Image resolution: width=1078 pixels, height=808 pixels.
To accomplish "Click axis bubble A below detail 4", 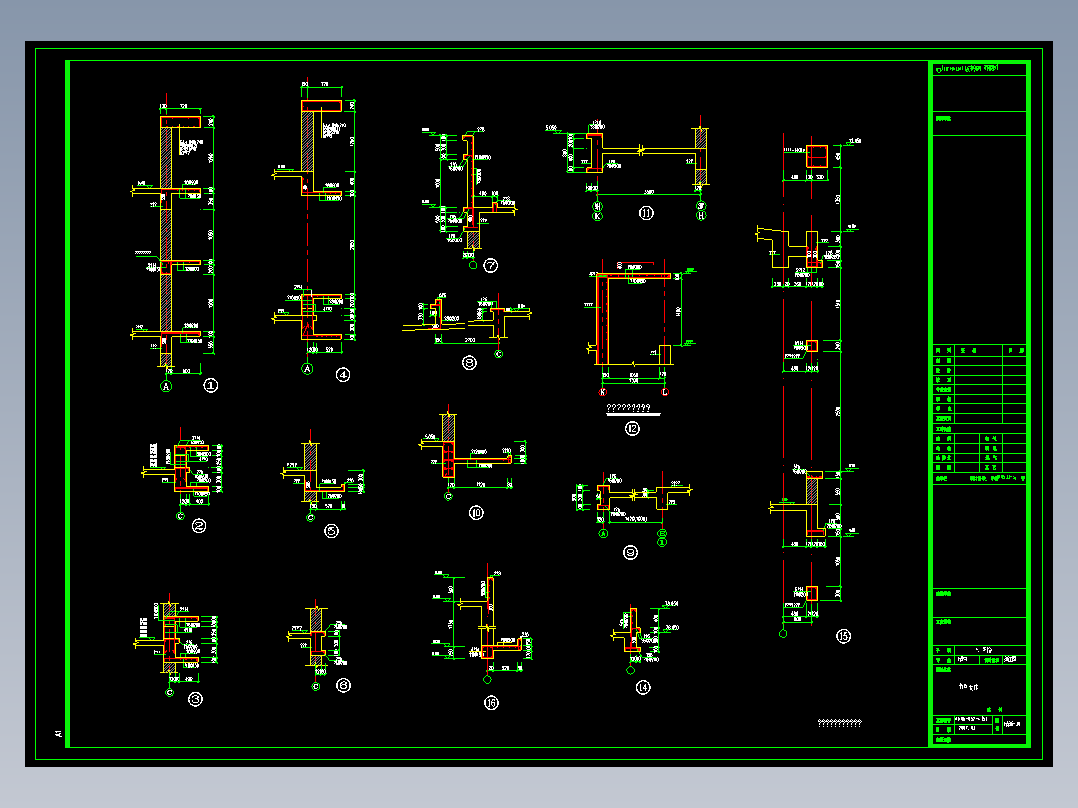I will (307, 369).
